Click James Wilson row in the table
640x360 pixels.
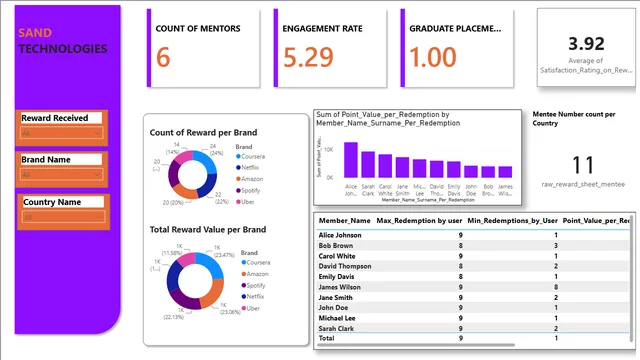click(x=473, y=287)
